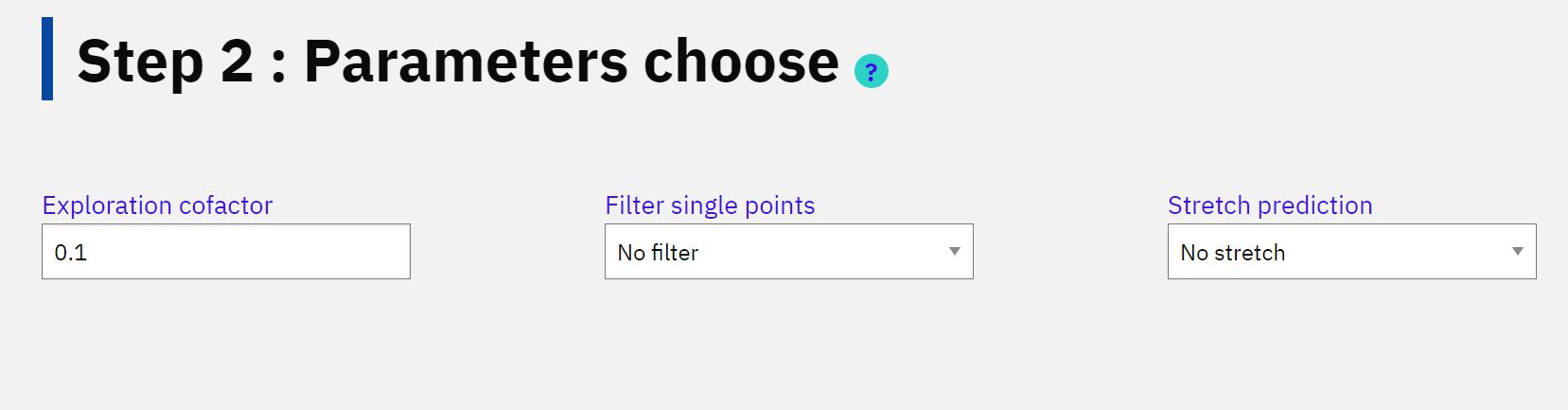Select the 'No filter' option text

[658, 253]
